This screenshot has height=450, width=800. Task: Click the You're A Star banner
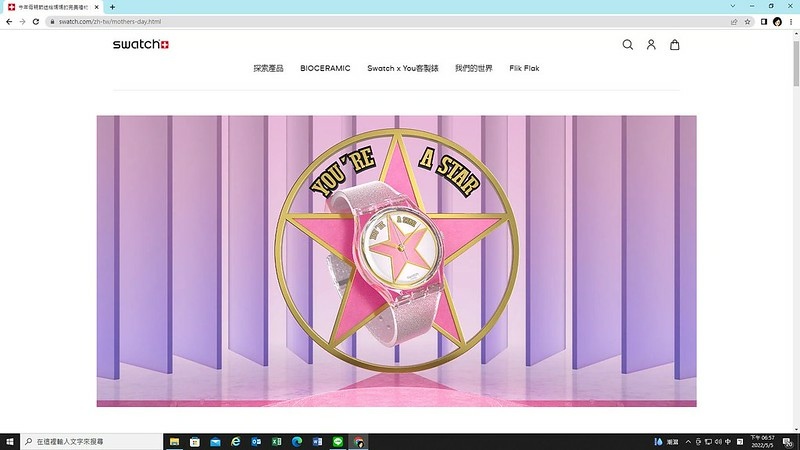(396, 261)
